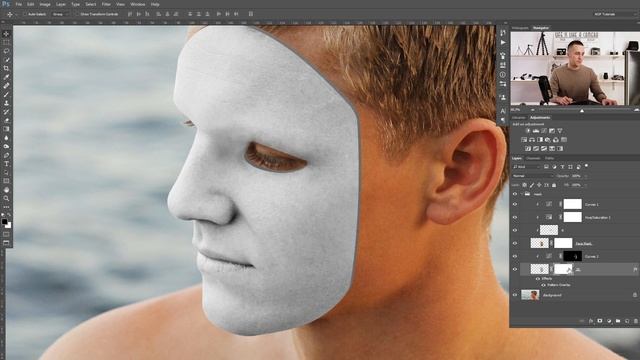640x360 pixels.
Task: Select the Path Selection tool
Action: [x=6, y=172]
